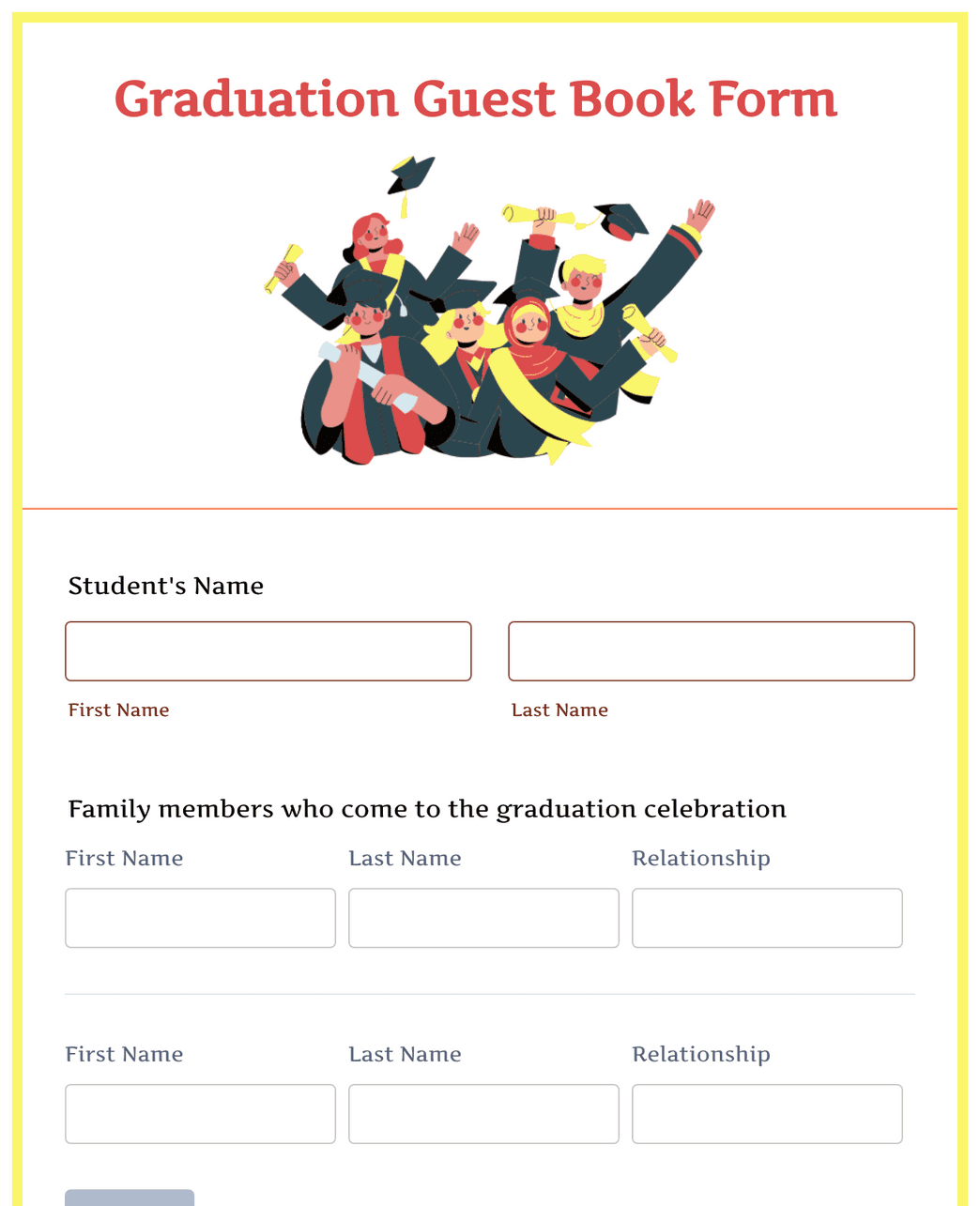This screenshot has height=1206, width=980.
Task: Focus the first family member's Last Name field
Action: coord(483,918)
